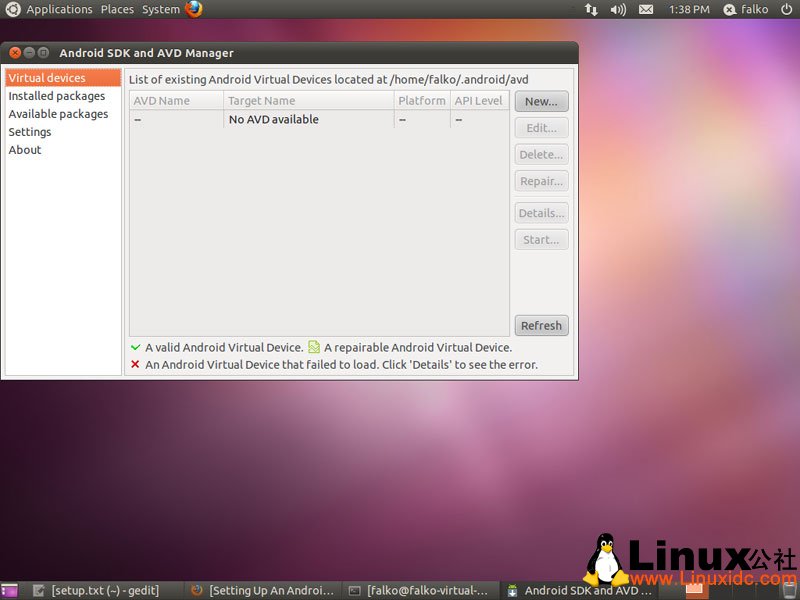Open Settings in the SDK manager sidebar

(30, 131)
